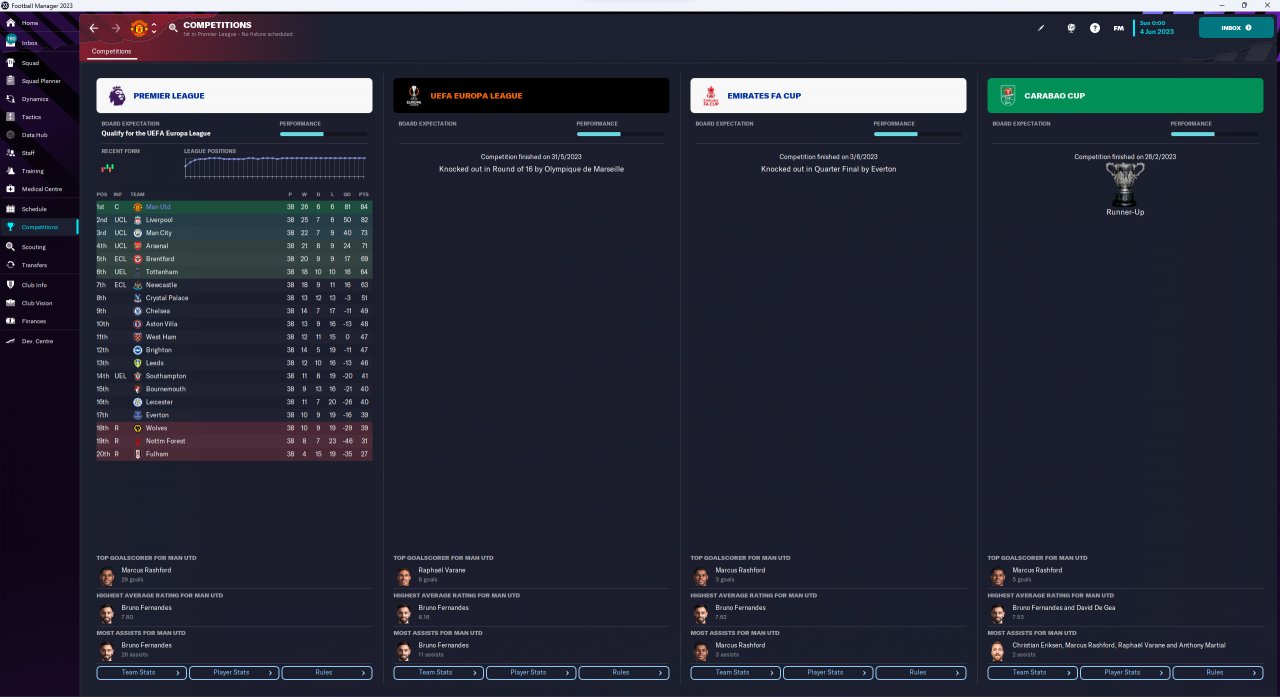
Task: Click the Transfers sidebar icon
Action: (x=10, y=265)
